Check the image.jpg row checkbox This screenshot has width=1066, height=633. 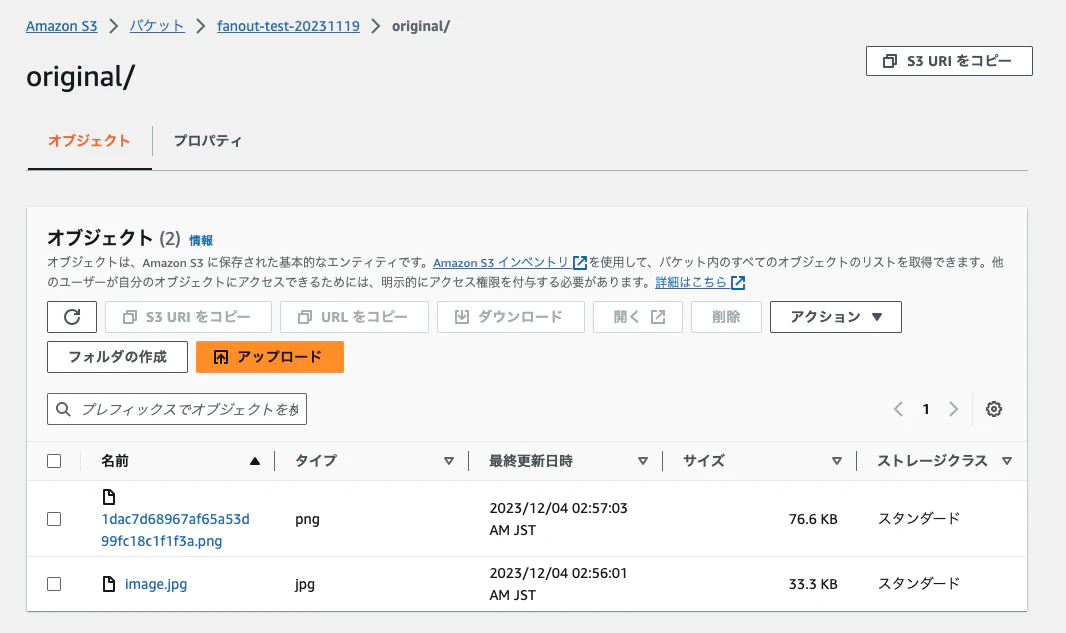point(54,584)
